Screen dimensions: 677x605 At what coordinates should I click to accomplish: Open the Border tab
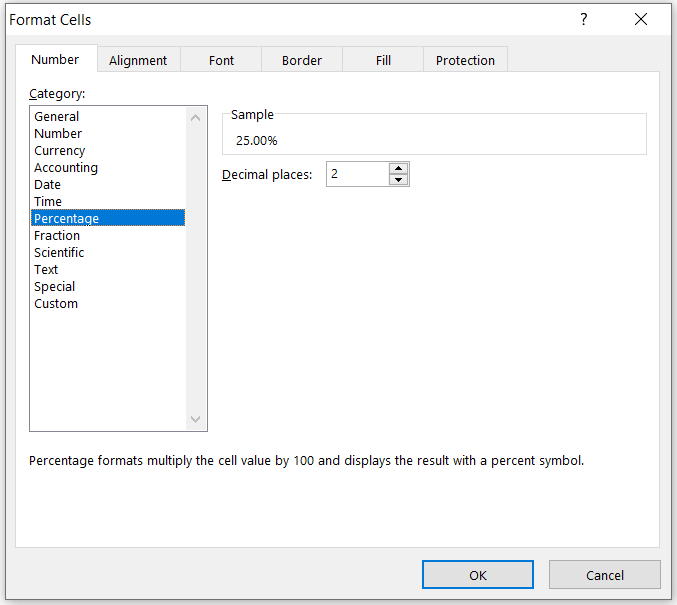(302, 60)
